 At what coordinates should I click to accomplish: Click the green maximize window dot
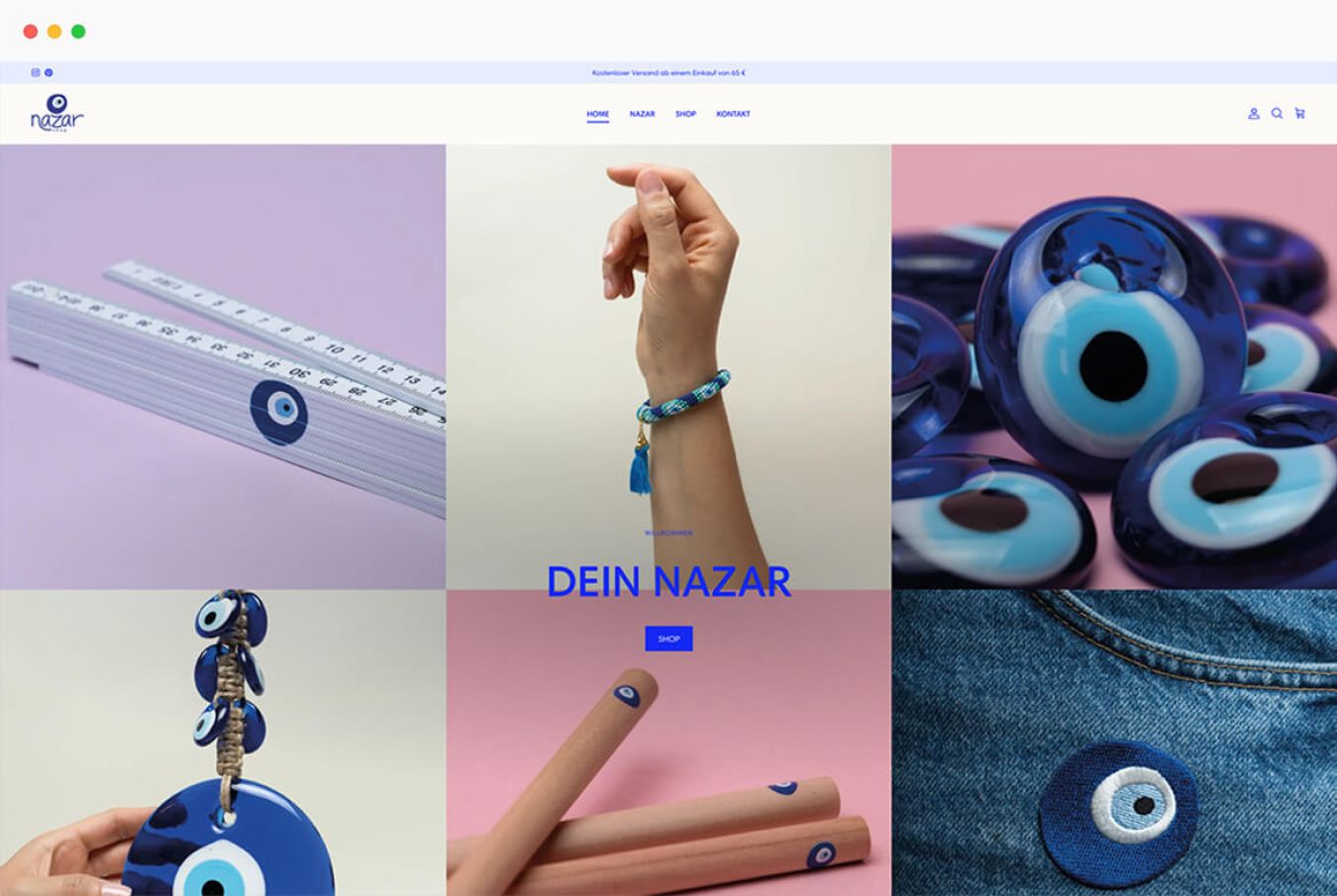tap(78, 32)
